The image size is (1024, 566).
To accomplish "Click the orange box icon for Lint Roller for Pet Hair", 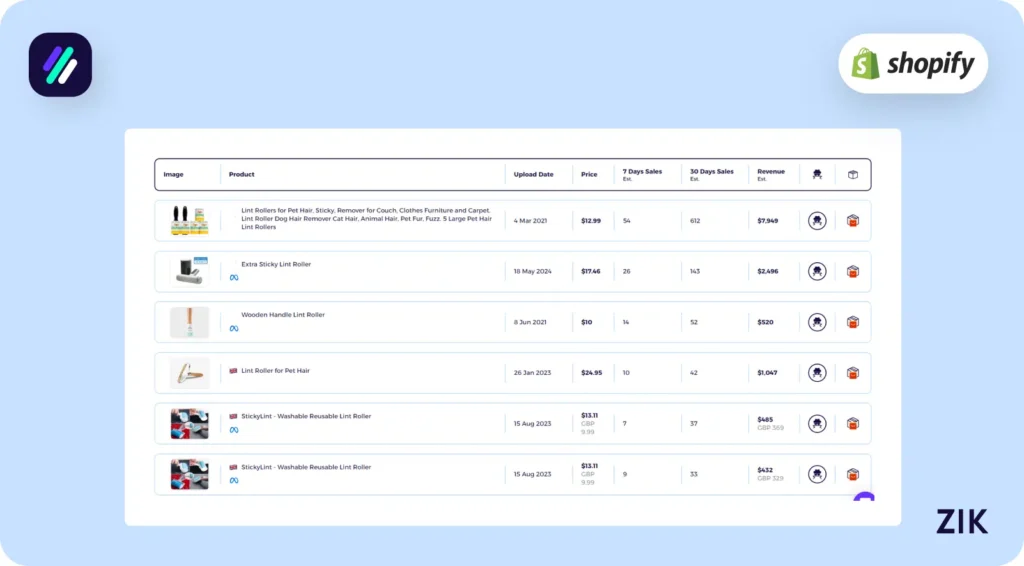I will (x=853, y=373).
